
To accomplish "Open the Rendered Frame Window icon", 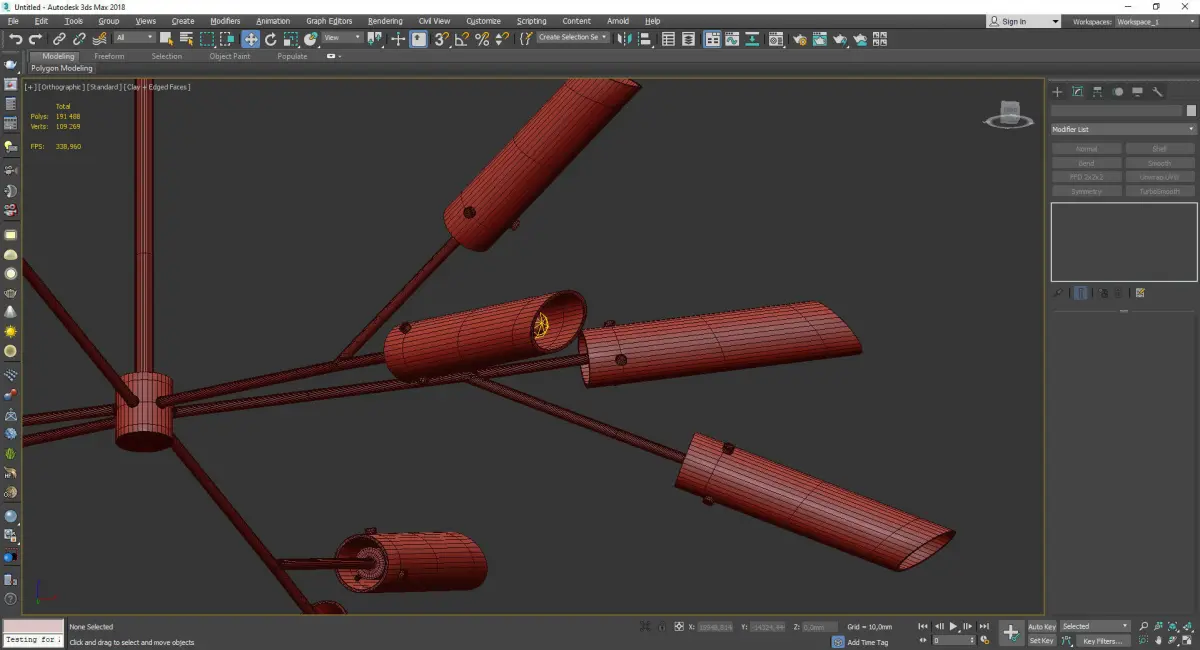I will tap(819, 39).
